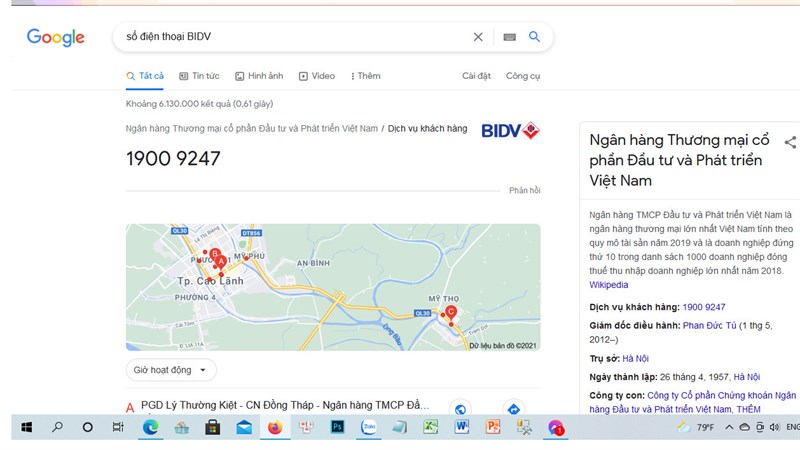Screen dimensions: 800x450
Task: Open Excel from taskbar
Action: click(431, 427)
